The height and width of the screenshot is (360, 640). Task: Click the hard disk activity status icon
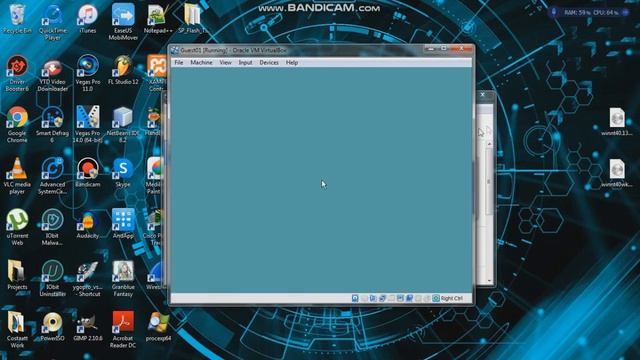tap(355, 298)
